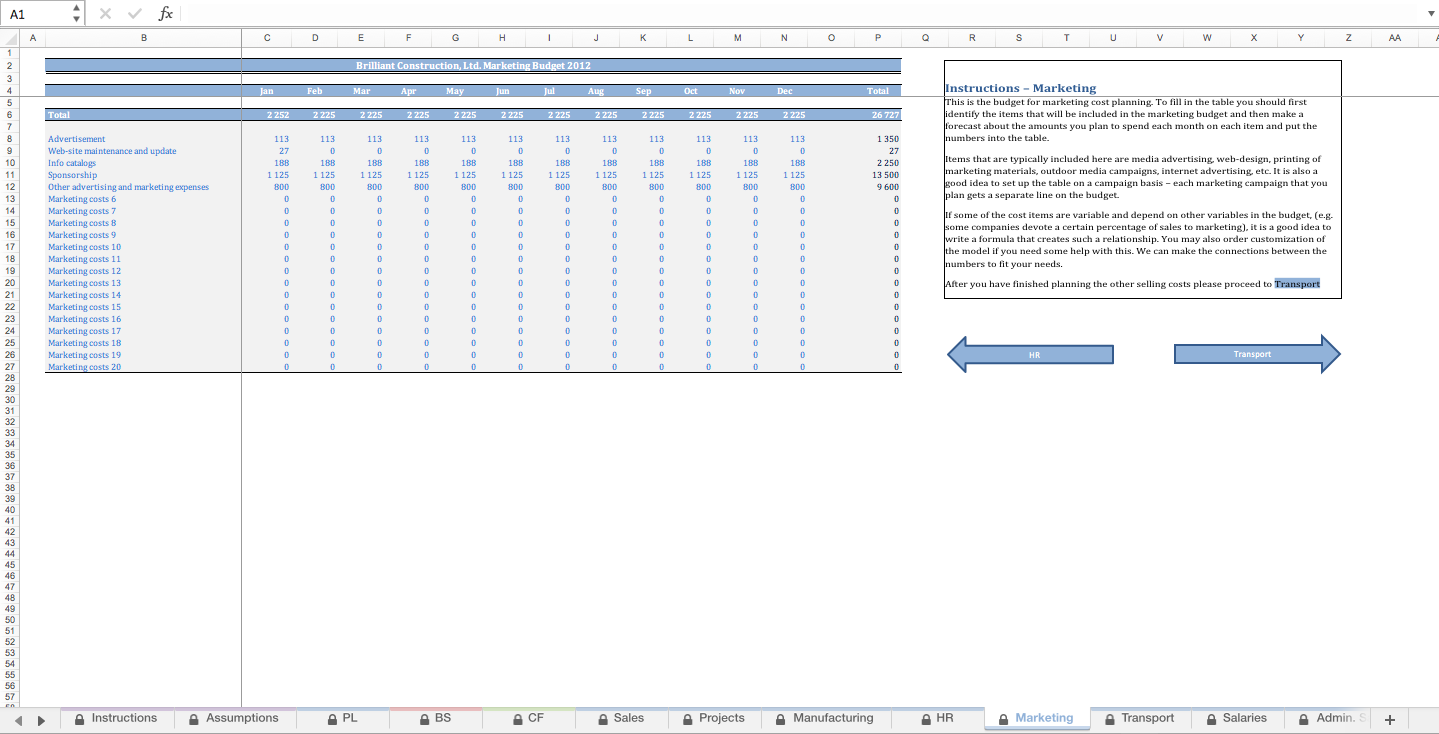Open the BS sheet tab
The height and width of the screenshot is (734, 1439).
pos(435,718)
